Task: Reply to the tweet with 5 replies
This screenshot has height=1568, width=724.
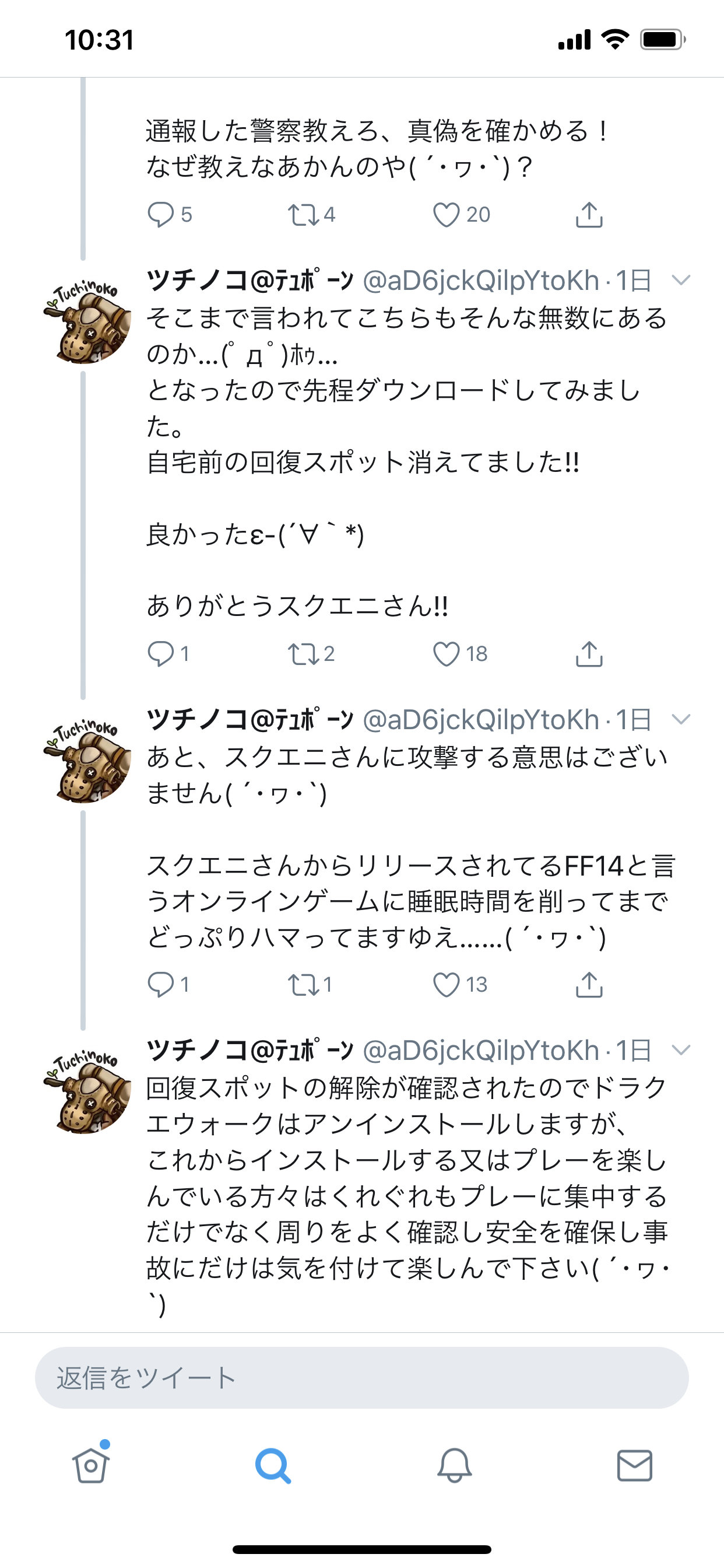Action: point(161,215)
